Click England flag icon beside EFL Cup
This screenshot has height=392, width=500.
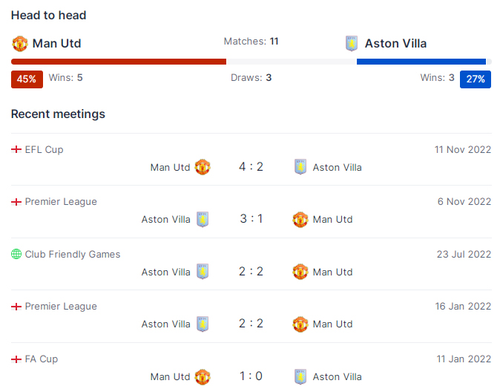[16, 149]
